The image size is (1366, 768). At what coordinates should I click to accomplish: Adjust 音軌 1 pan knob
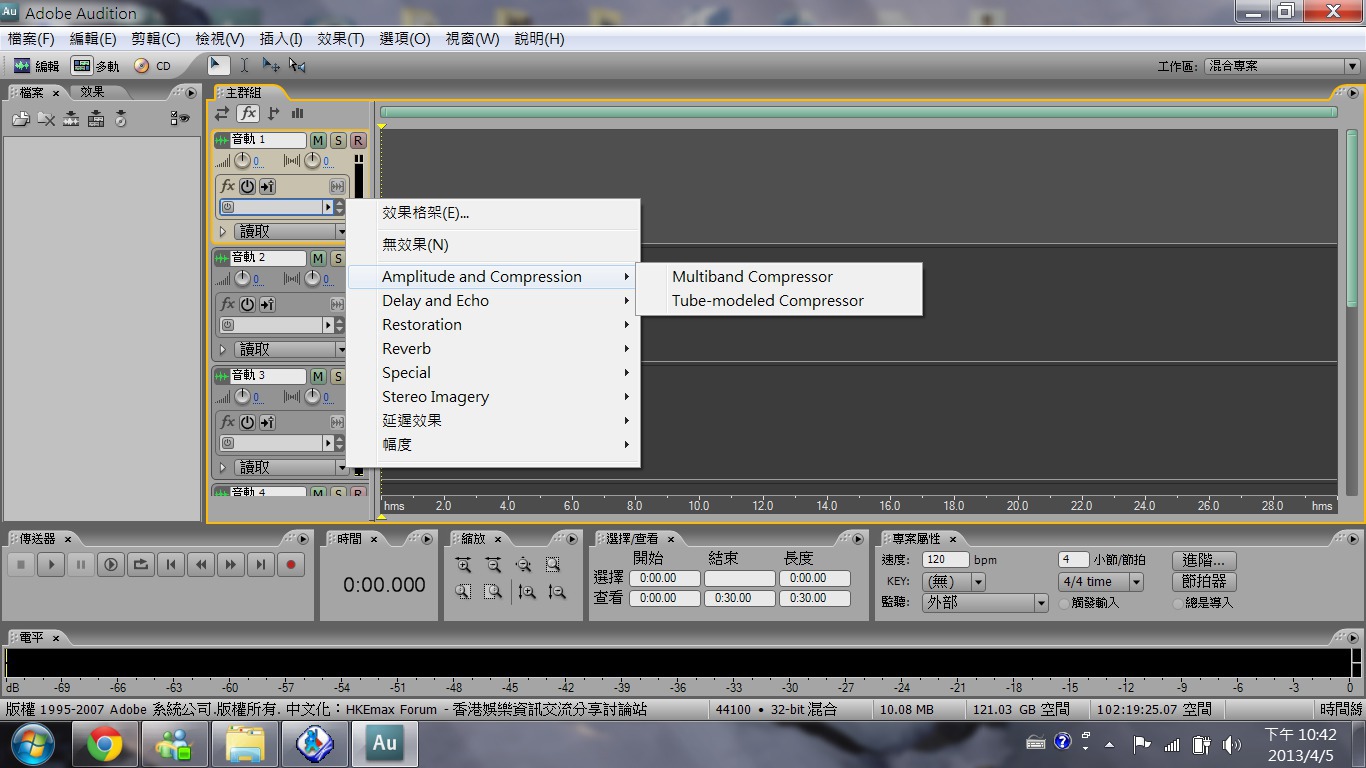(x=312, y=160)
